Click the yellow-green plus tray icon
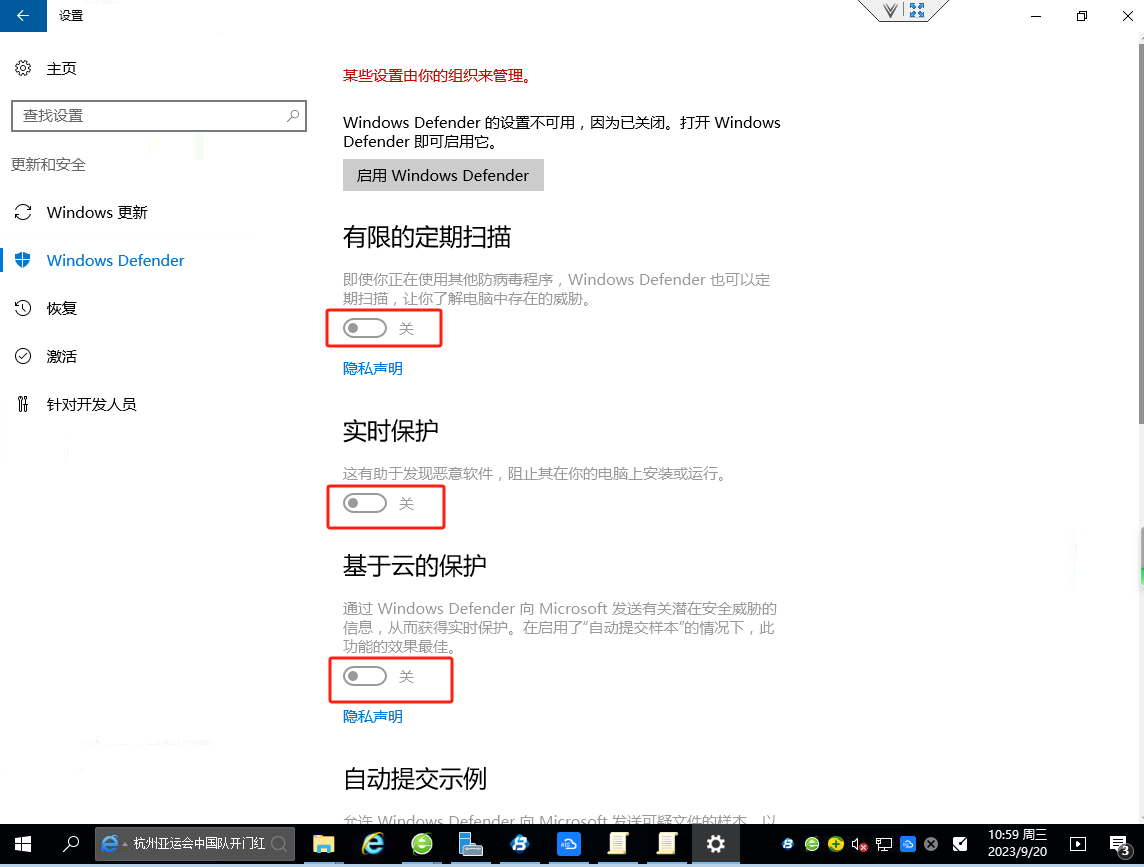The width and height of the screenshot is (1144, 867). 836,844
